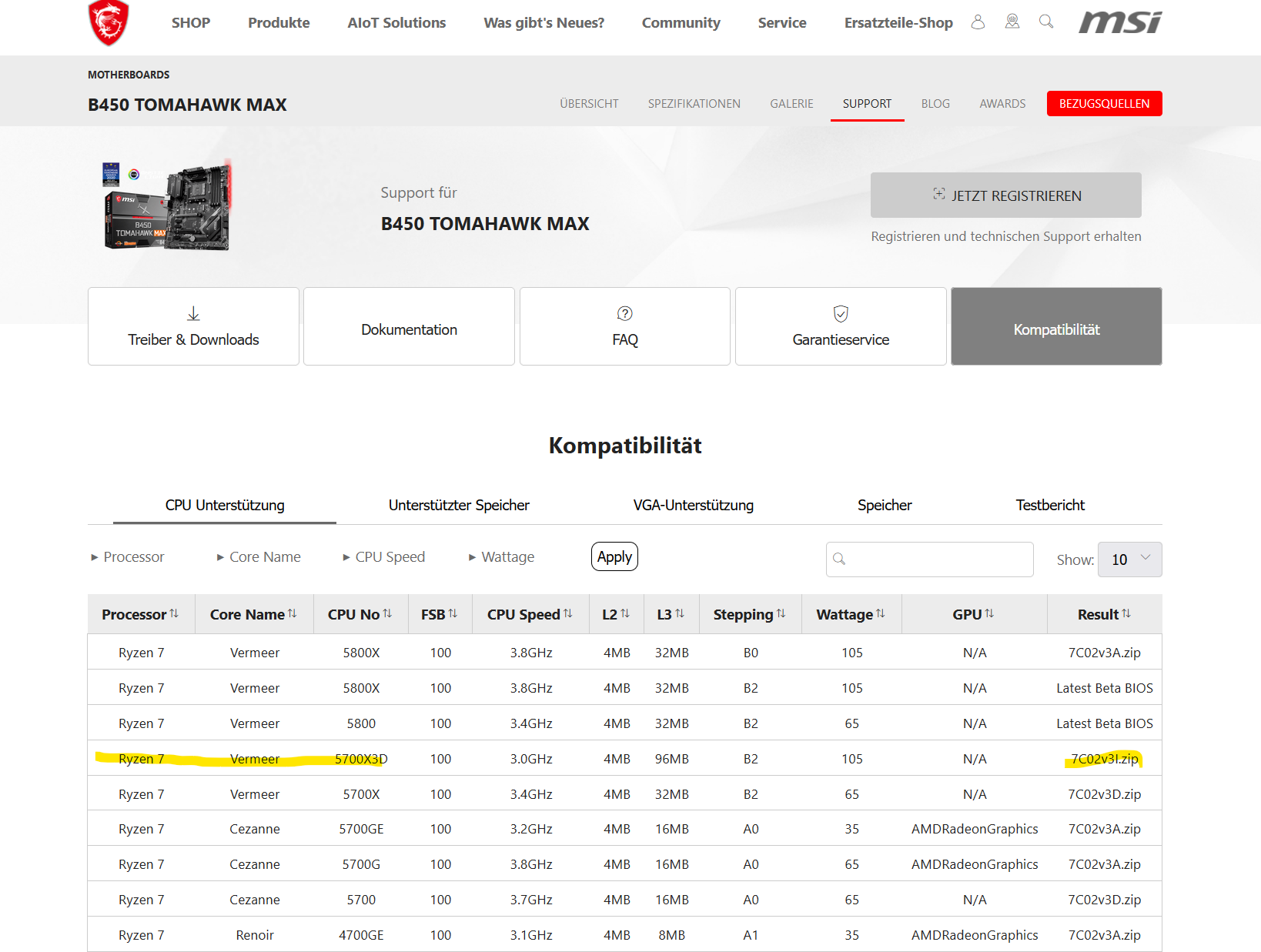Click the MSI wordmark logo
The image size is (1261, 952).
1120,22
